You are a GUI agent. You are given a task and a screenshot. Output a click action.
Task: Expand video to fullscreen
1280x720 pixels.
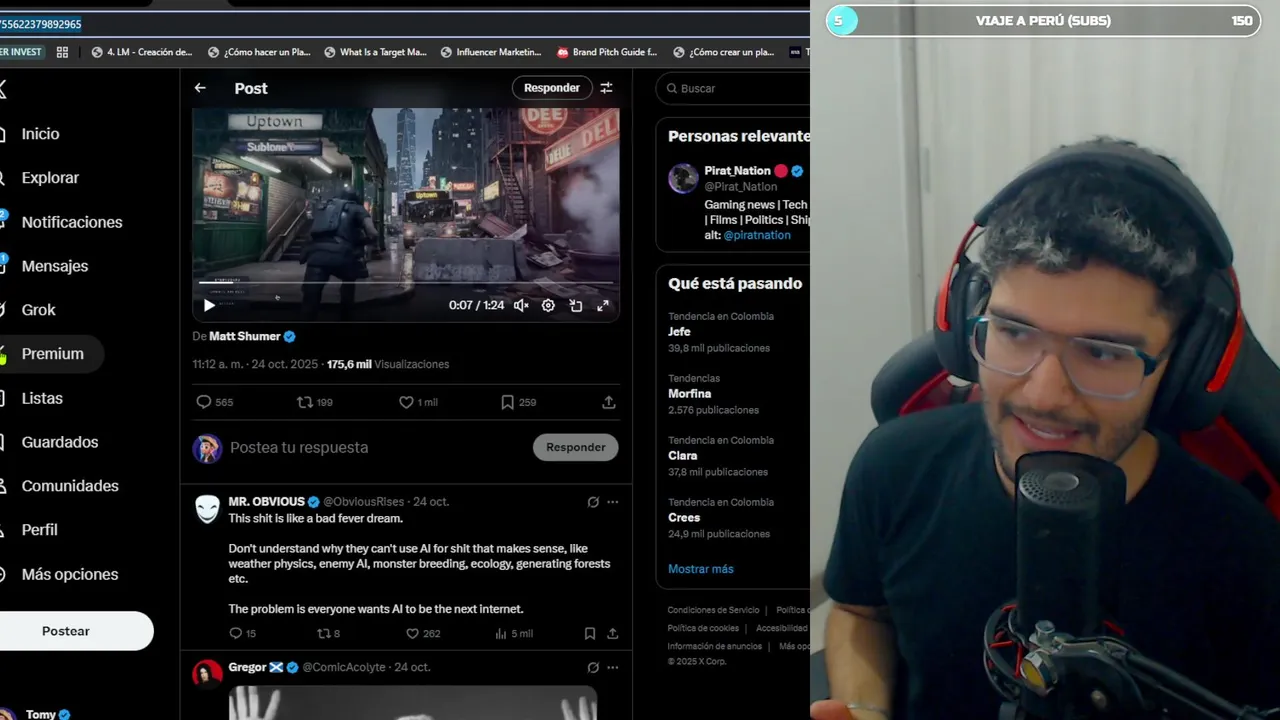click(x=603, y=306)
